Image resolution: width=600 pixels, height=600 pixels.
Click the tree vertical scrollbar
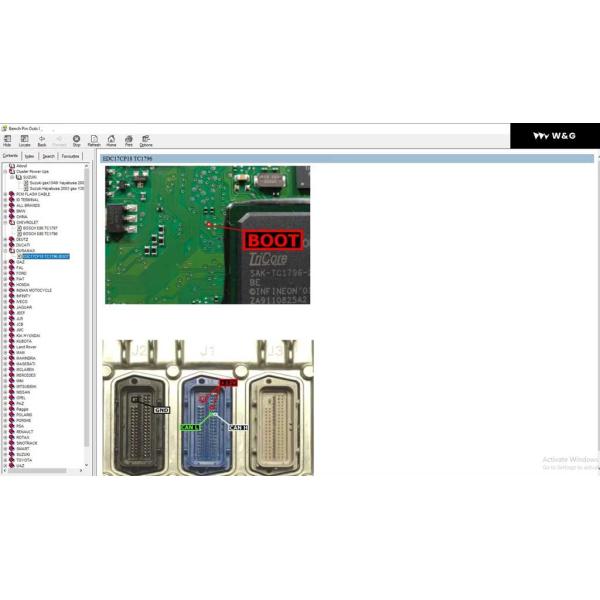[86, 307]
